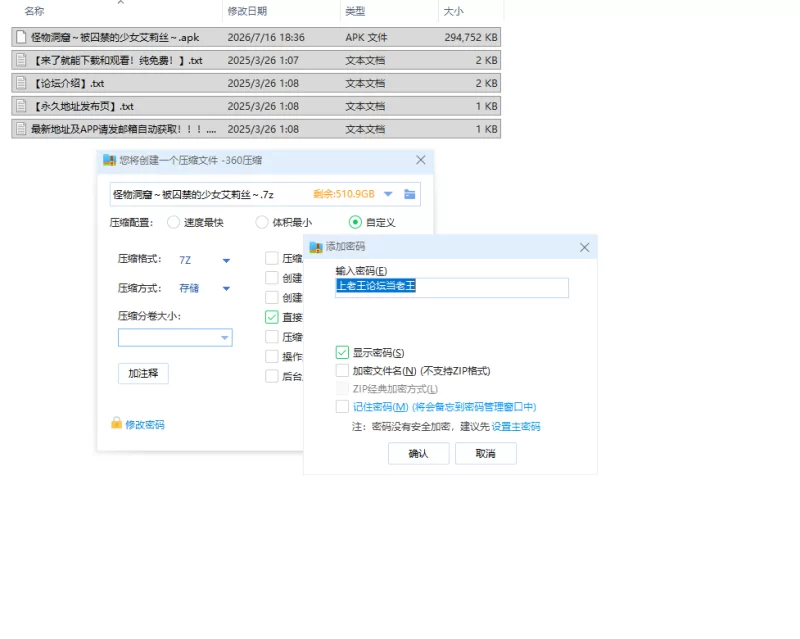Click the sort arrow above the 名称 column
Image resolution: width=800 pixels, height=639 pixels.
[120, 3]
